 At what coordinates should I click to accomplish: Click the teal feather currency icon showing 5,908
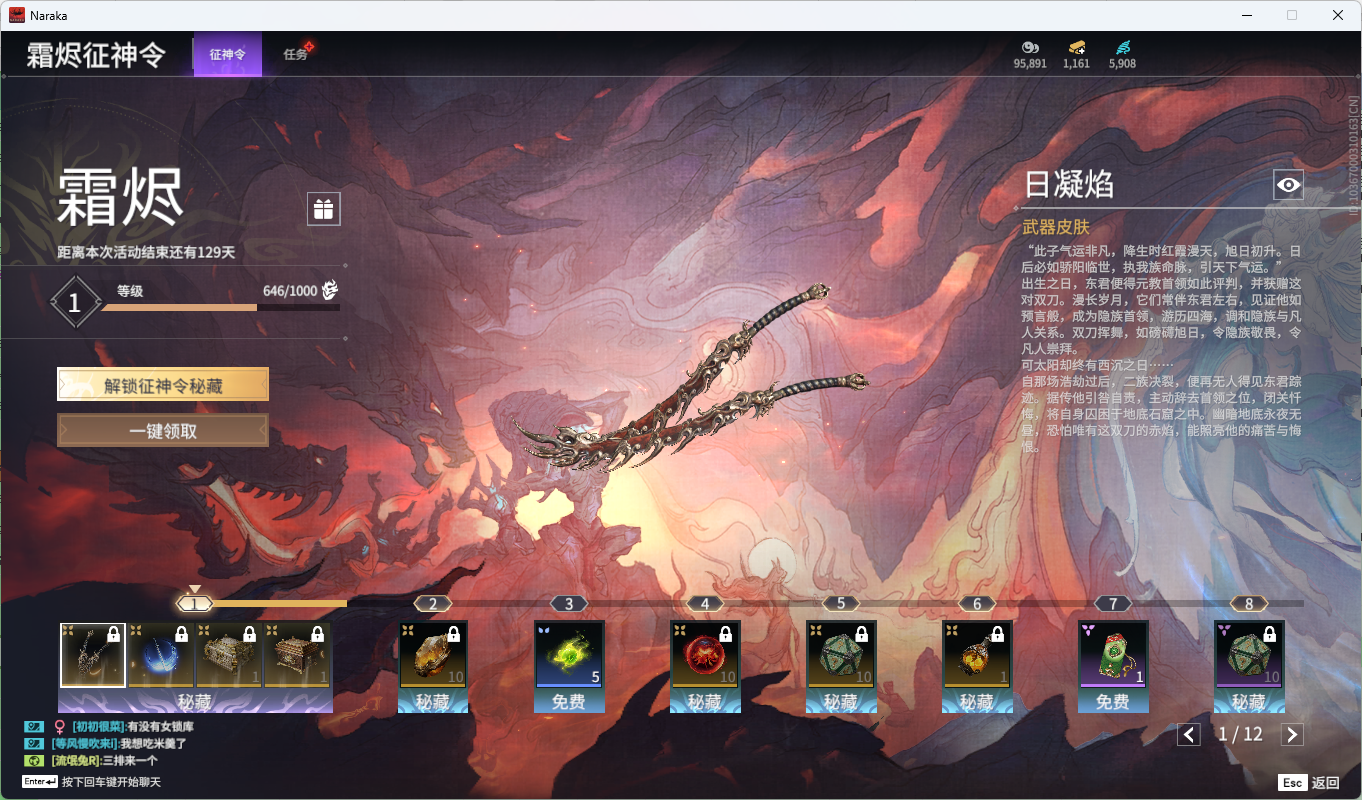(x=1122, y=47)
